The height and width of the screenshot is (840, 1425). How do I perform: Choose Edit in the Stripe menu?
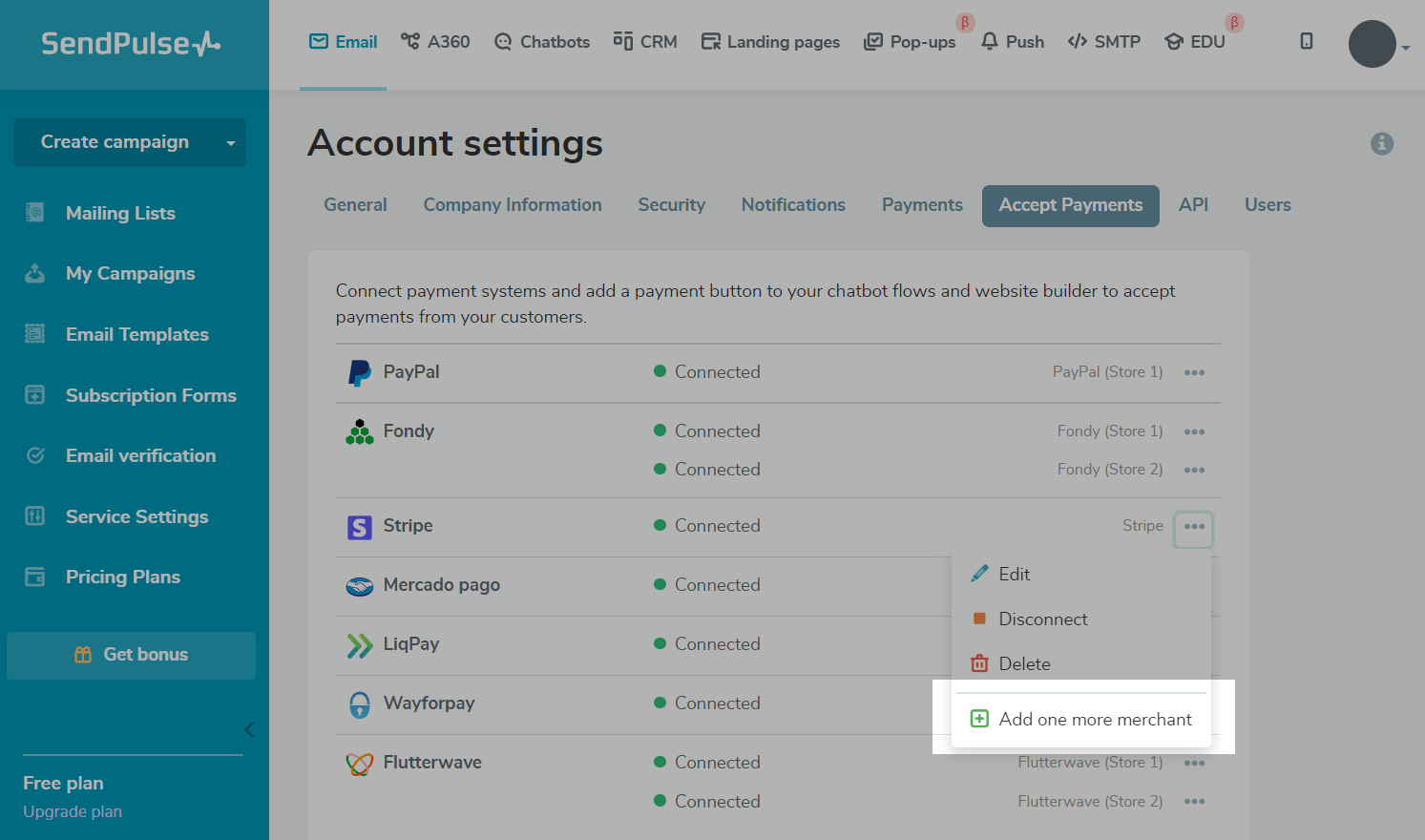tap(1081, 575)
